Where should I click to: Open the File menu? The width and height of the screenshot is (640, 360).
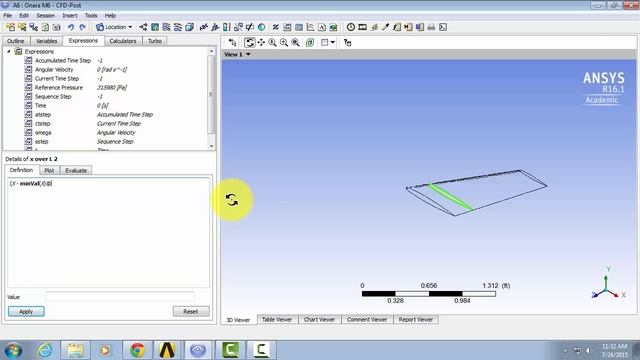tap(7, 16)
